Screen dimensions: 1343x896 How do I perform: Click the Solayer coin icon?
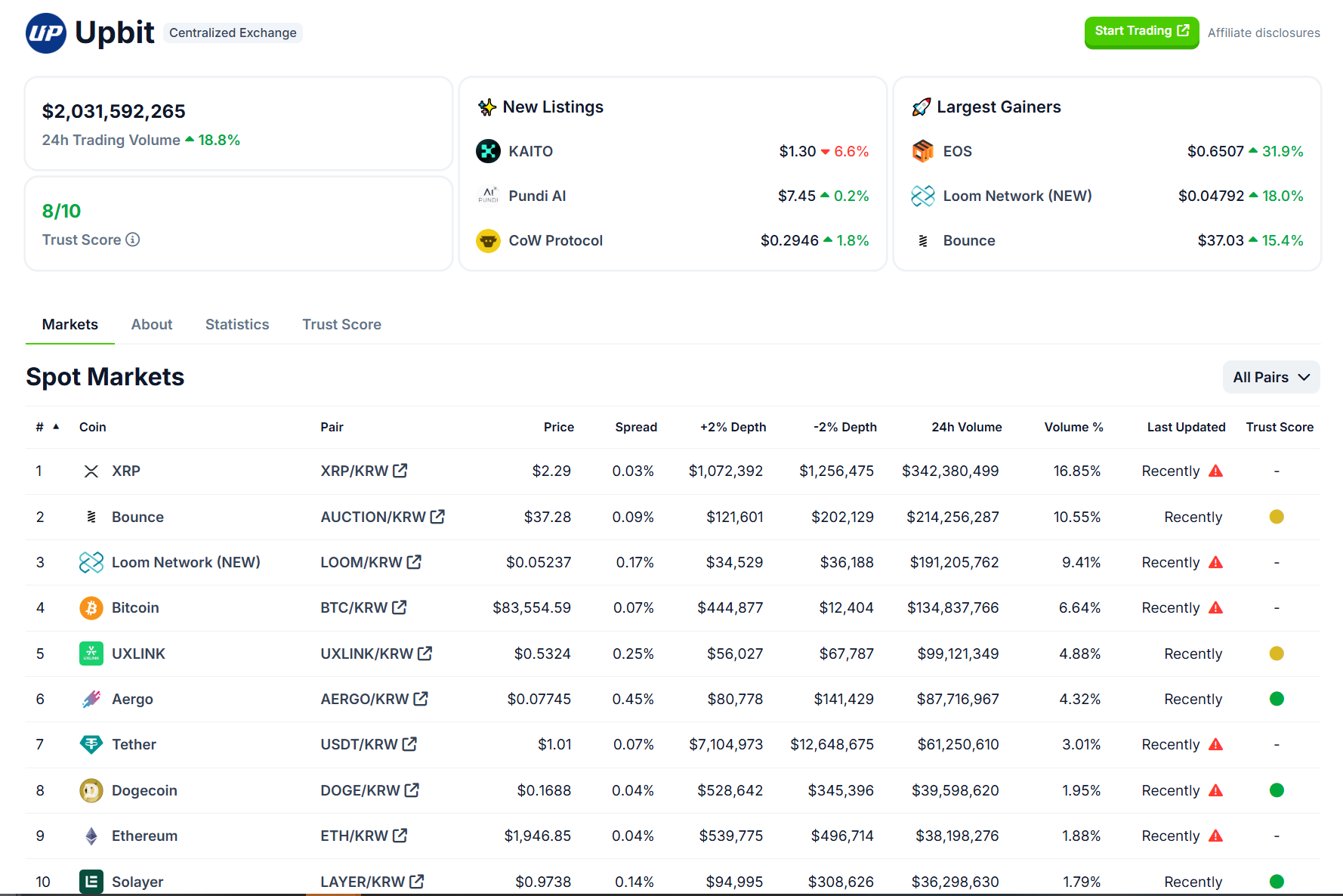coord(91,882)
